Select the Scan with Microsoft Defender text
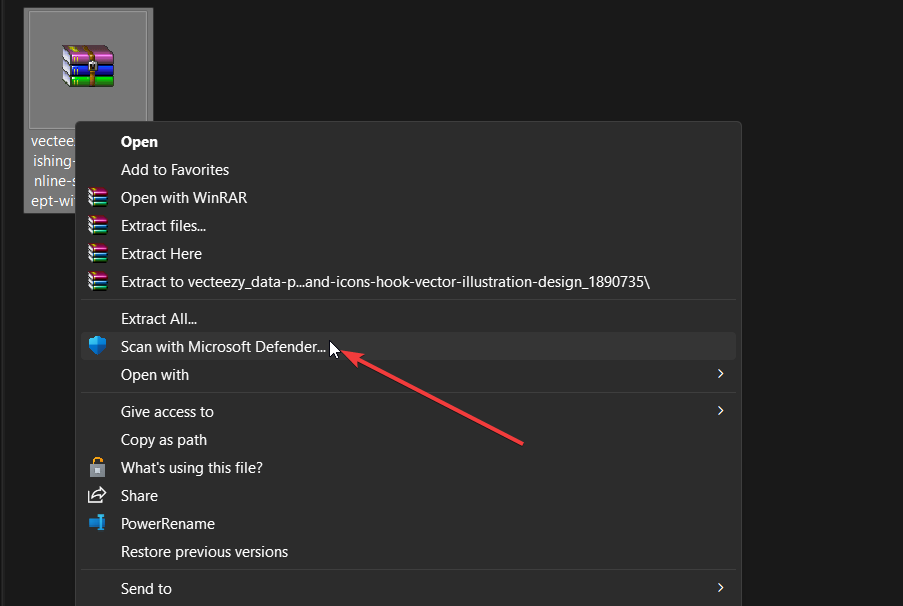 (223, 347)
